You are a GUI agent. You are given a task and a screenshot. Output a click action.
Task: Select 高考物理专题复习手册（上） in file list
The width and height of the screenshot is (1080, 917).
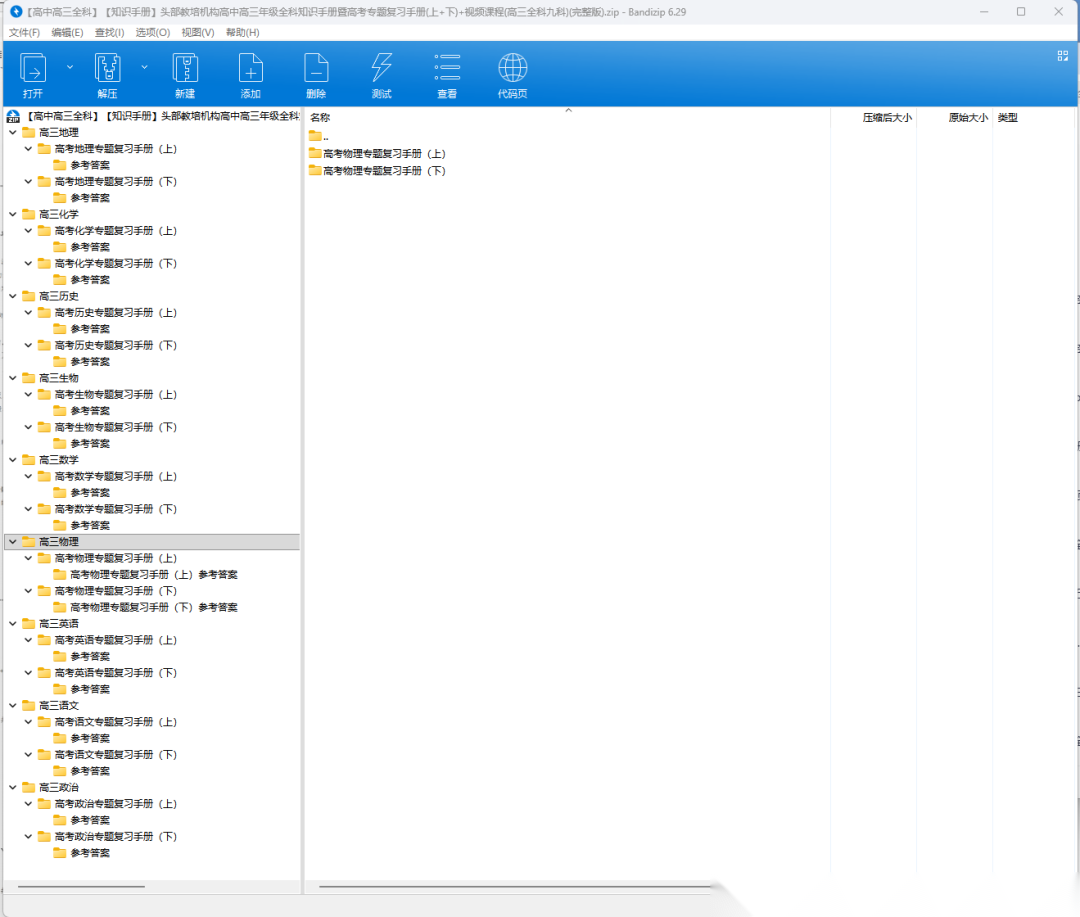(x=384, y=154)
